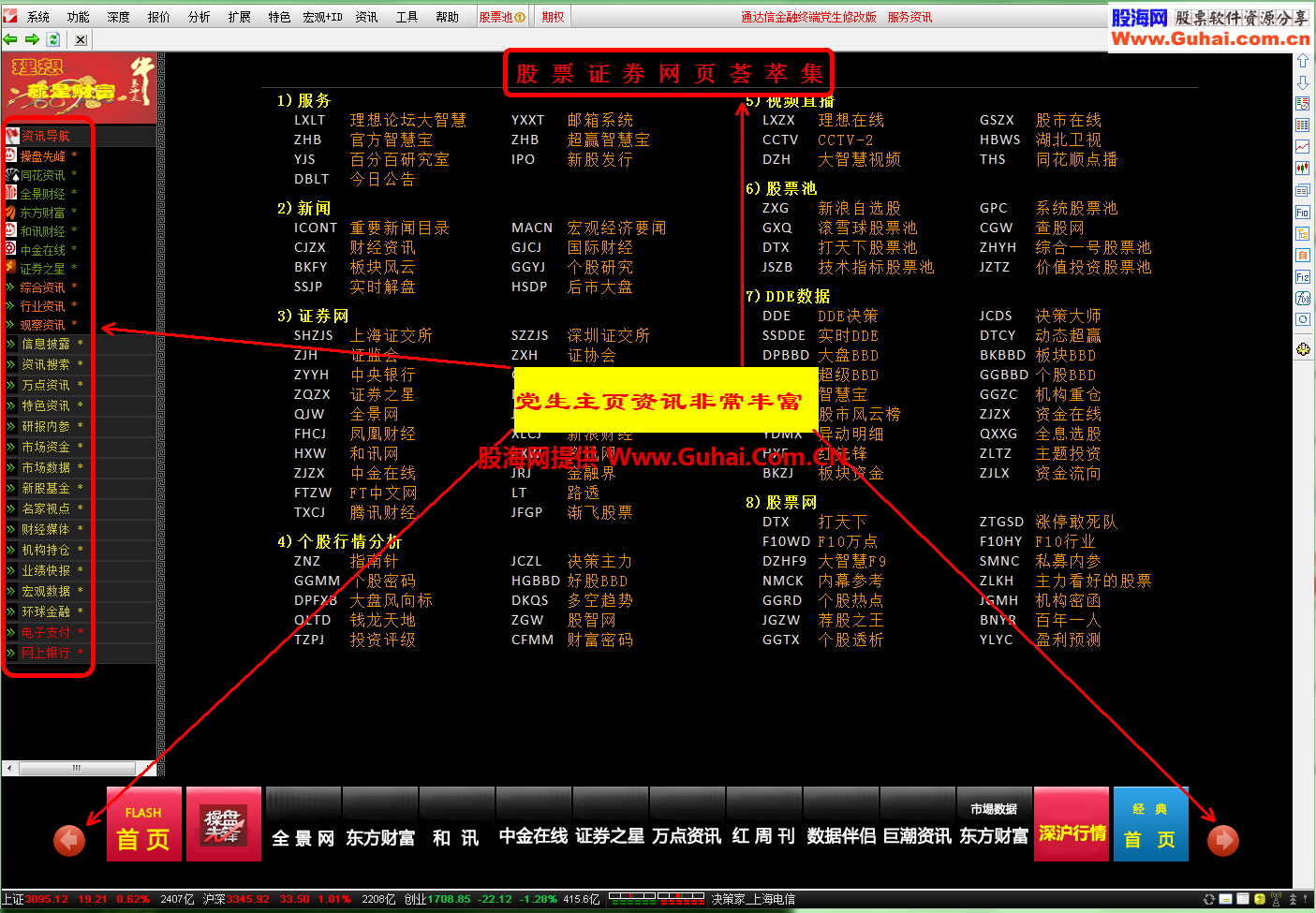
Task: Click the FLASH 首页 button
Action: 143,824
